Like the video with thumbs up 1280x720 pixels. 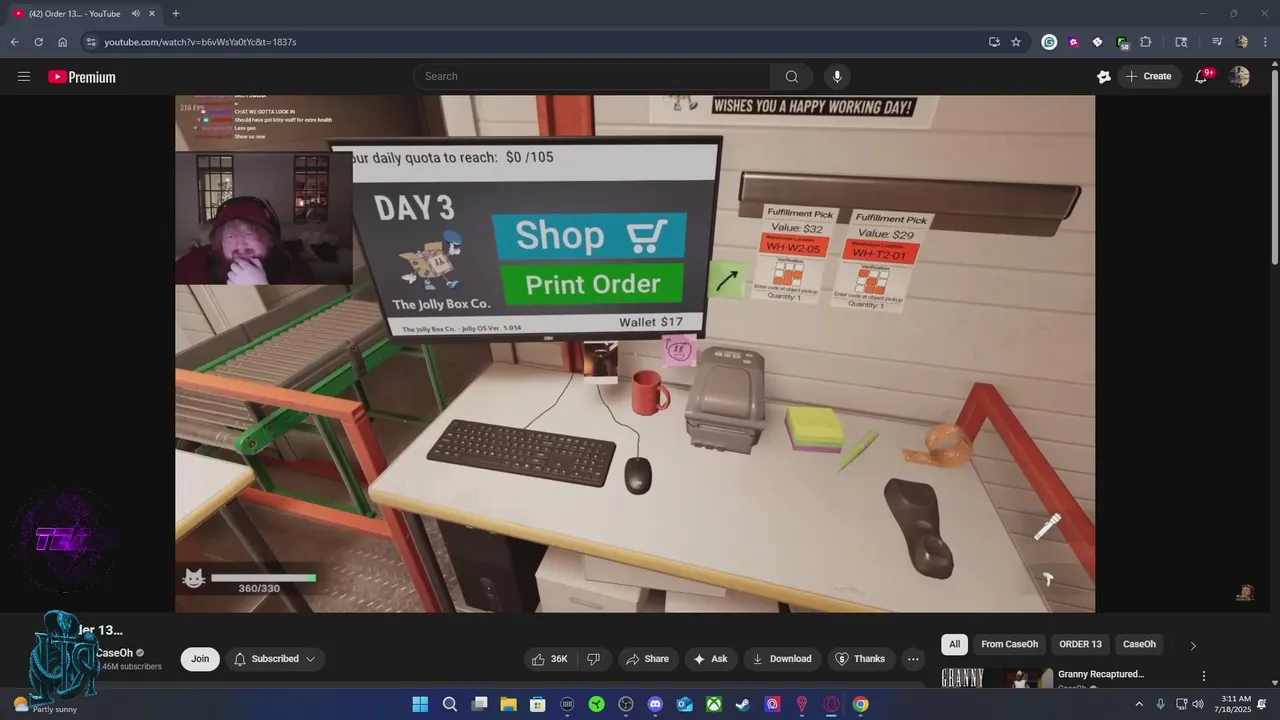tap(549, 659)
